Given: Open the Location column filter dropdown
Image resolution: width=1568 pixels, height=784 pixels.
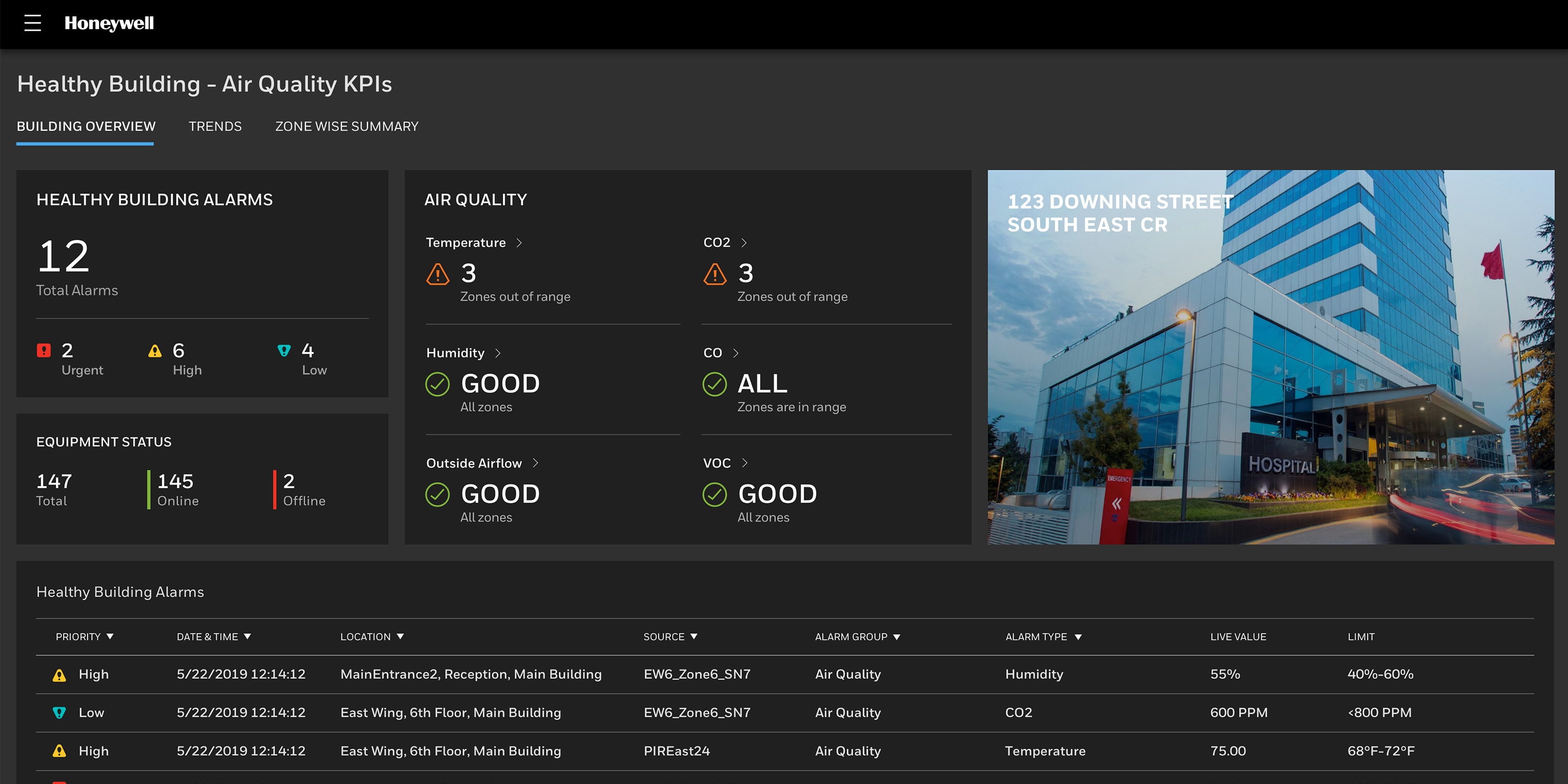Looking at the screenshot, I should click(400, 636).
